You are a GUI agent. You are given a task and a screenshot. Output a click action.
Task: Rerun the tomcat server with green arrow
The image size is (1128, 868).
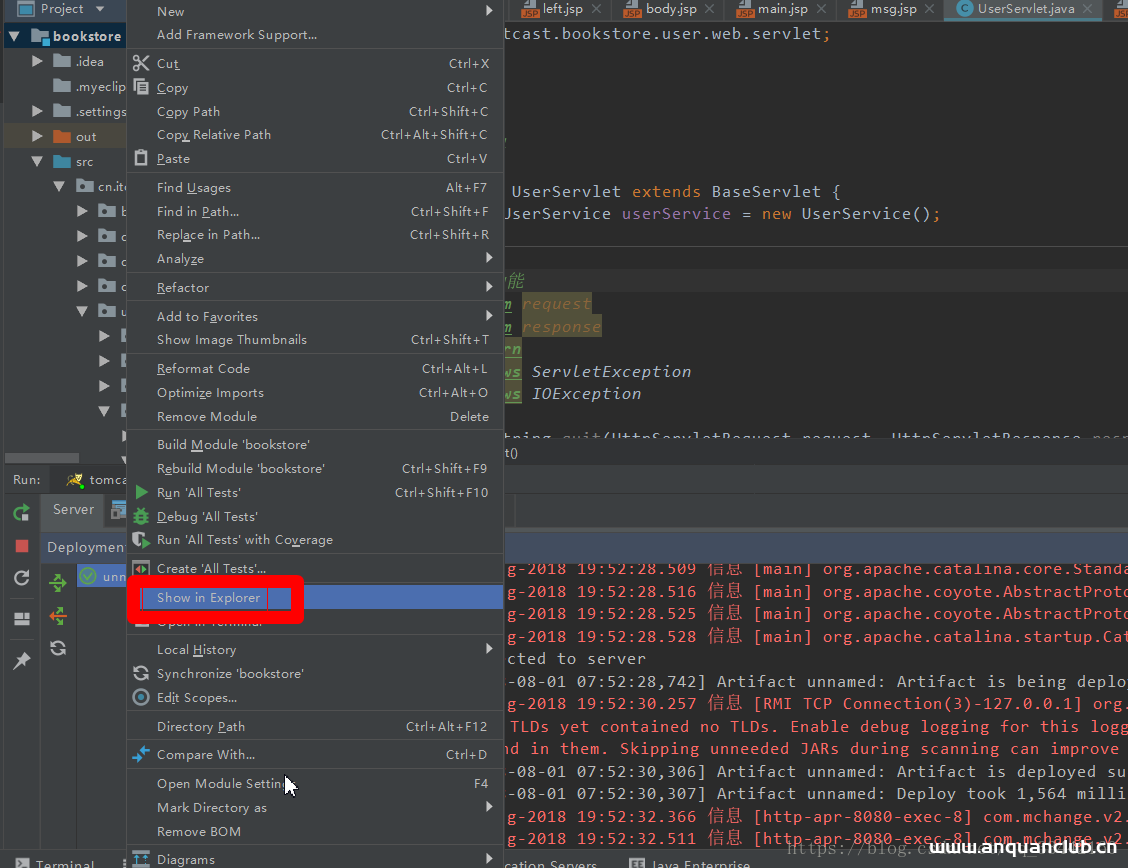point(22,512)
